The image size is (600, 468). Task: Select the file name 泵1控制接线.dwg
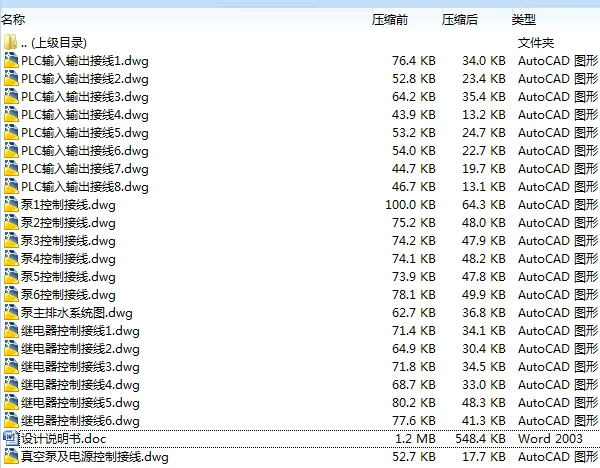[68, 205]
